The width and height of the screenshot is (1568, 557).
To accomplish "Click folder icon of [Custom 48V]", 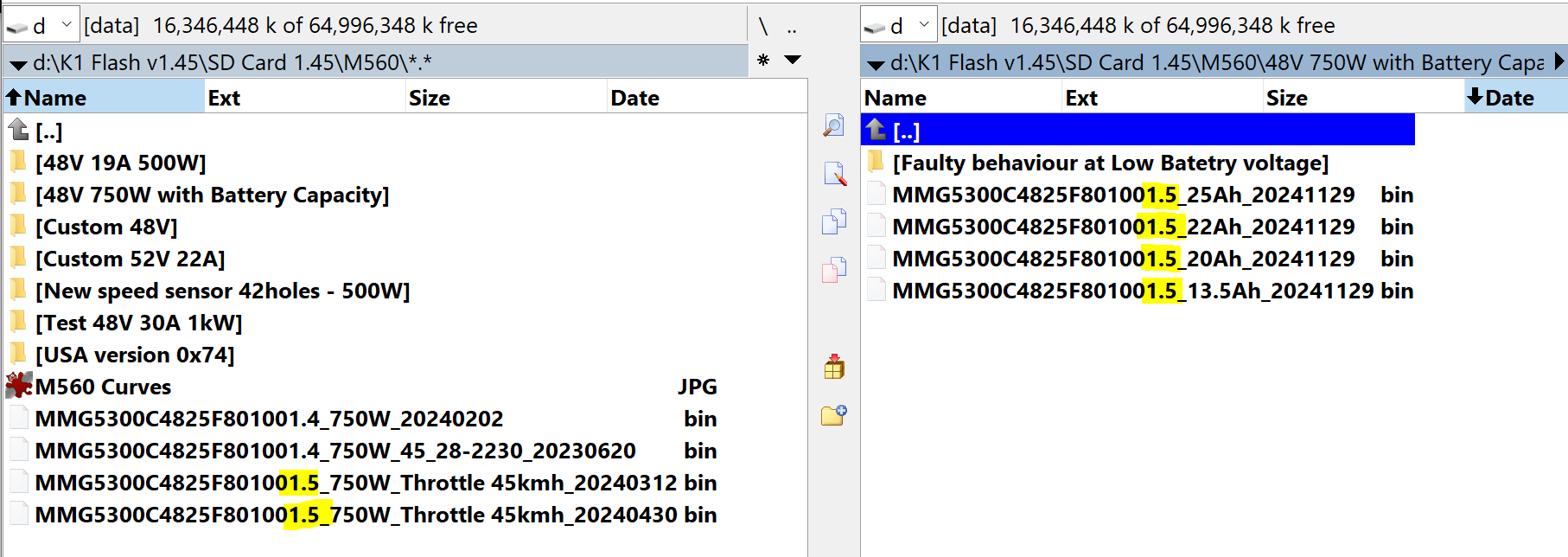I will tap(18, 225).
